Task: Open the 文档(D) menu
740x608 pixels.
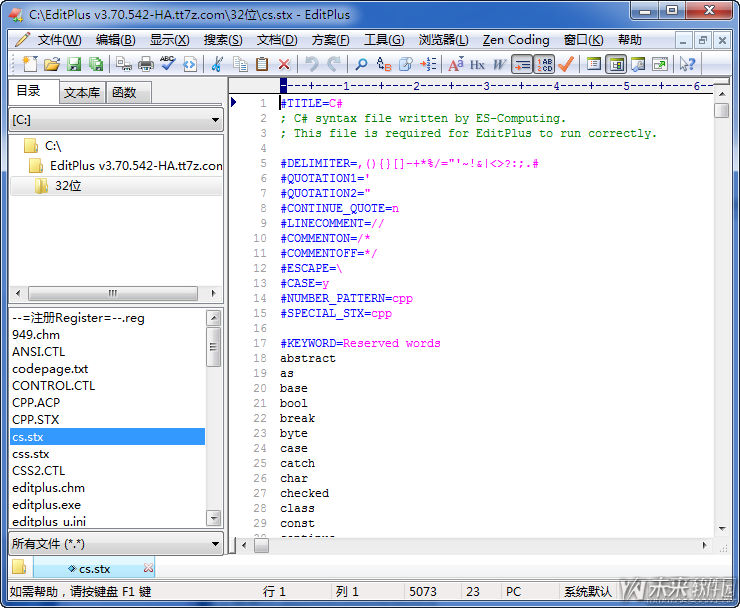Action: click(x=277, y=40)
